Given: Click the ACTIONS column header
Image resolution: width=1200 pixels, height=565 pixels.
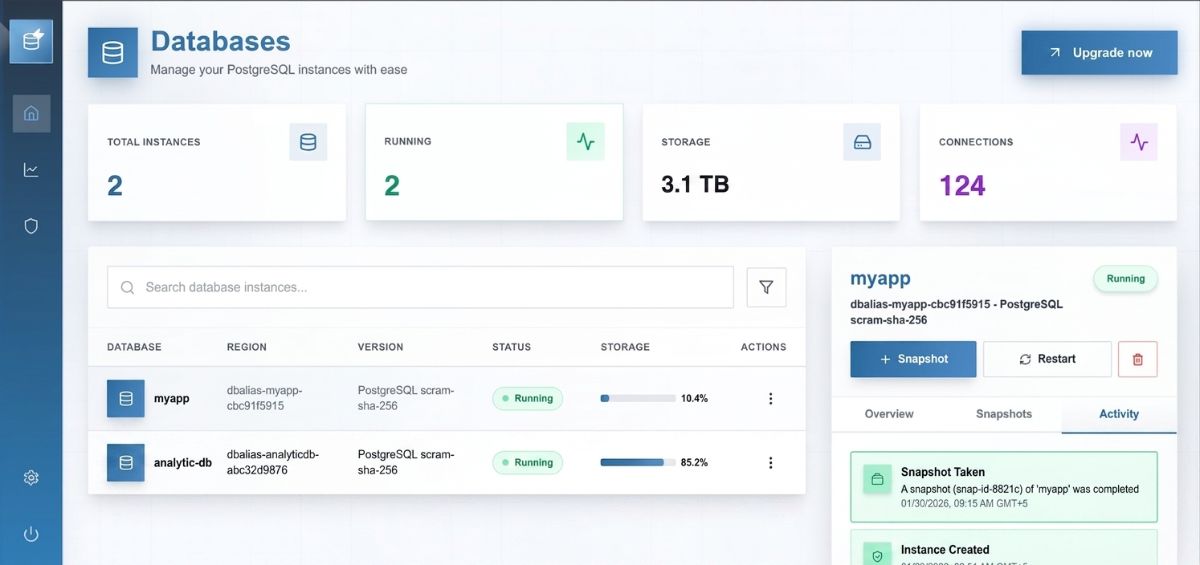Looking at the screenshot, I should coord(763,347).
